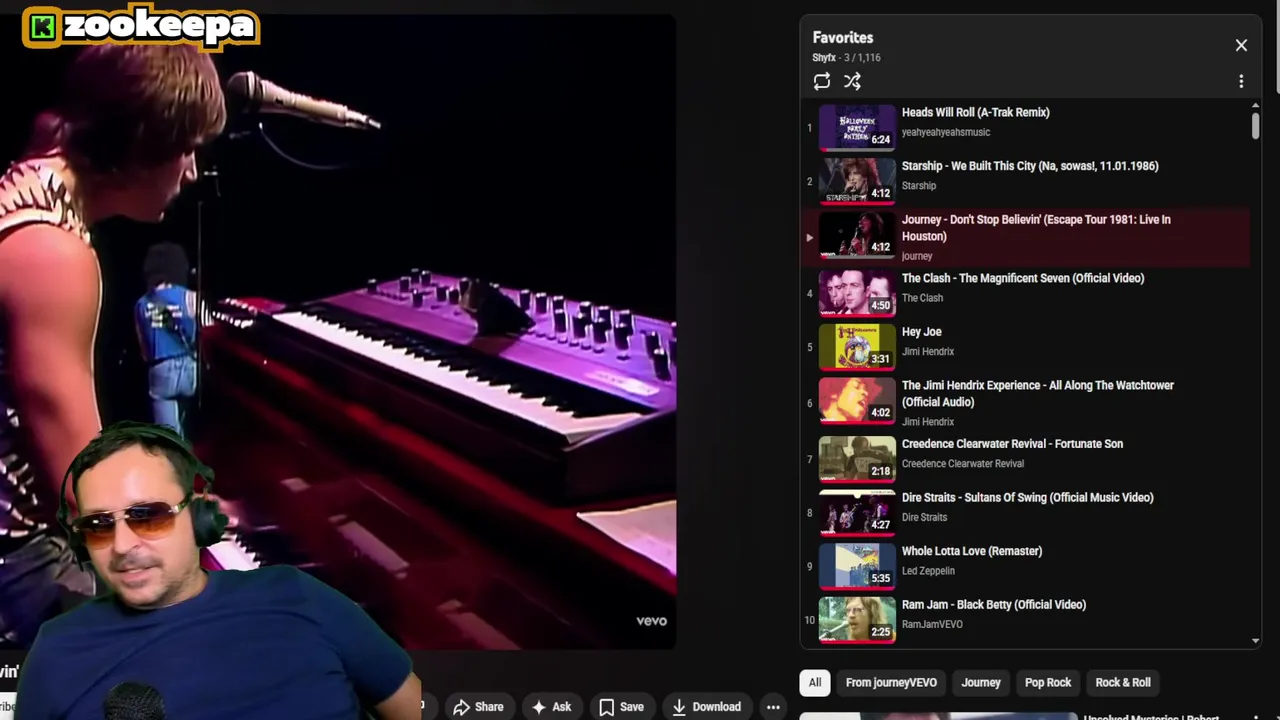The width and height of the screenshot is (1280, 720).
Task: Click the RamJamVEVO channel name
Action: 932,624
